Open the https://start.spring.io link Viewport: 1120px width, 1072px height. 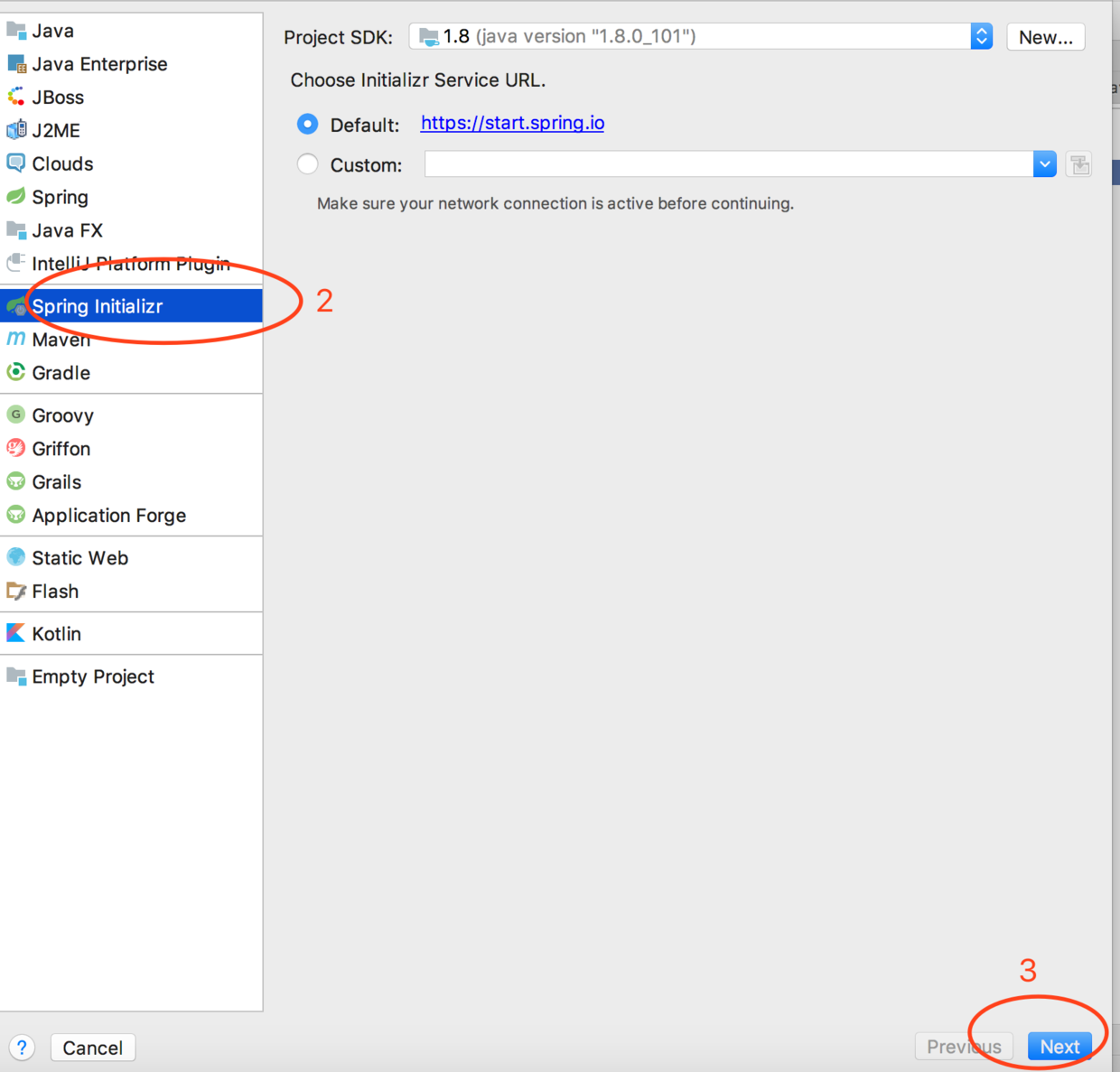(x=512, y=123)
